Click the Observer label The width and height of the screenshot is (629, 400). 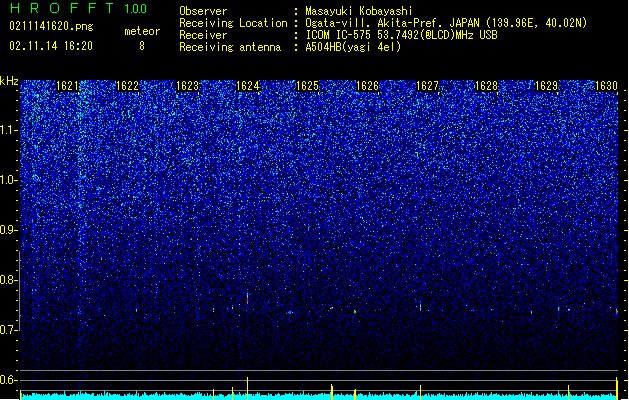point(203,11)
